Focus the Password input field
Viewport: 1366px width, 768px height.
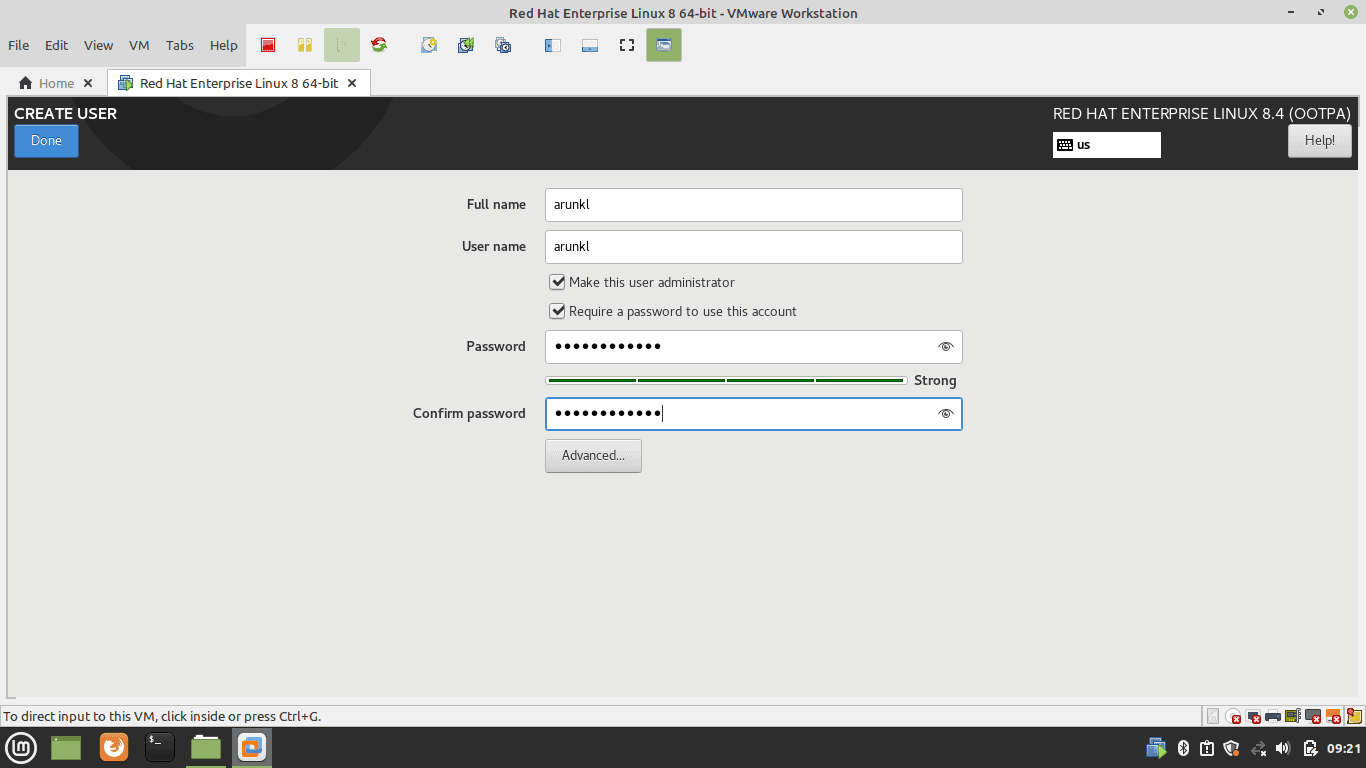(x=754, y=347)
